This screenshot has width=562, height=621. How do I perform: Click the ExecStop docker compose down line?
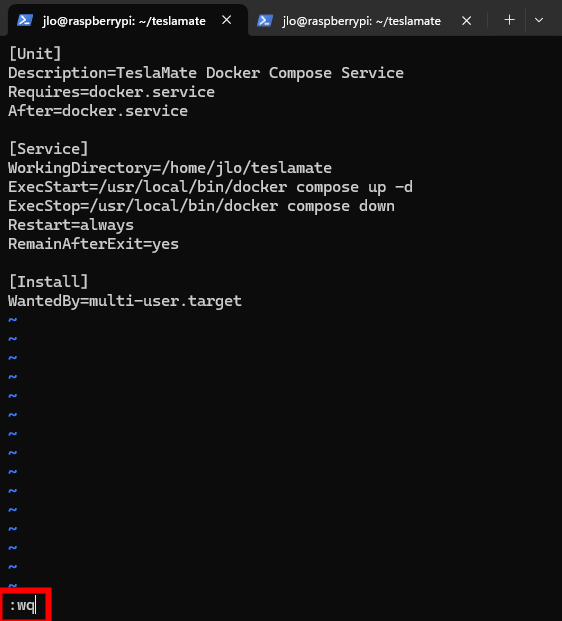point(201,206)
